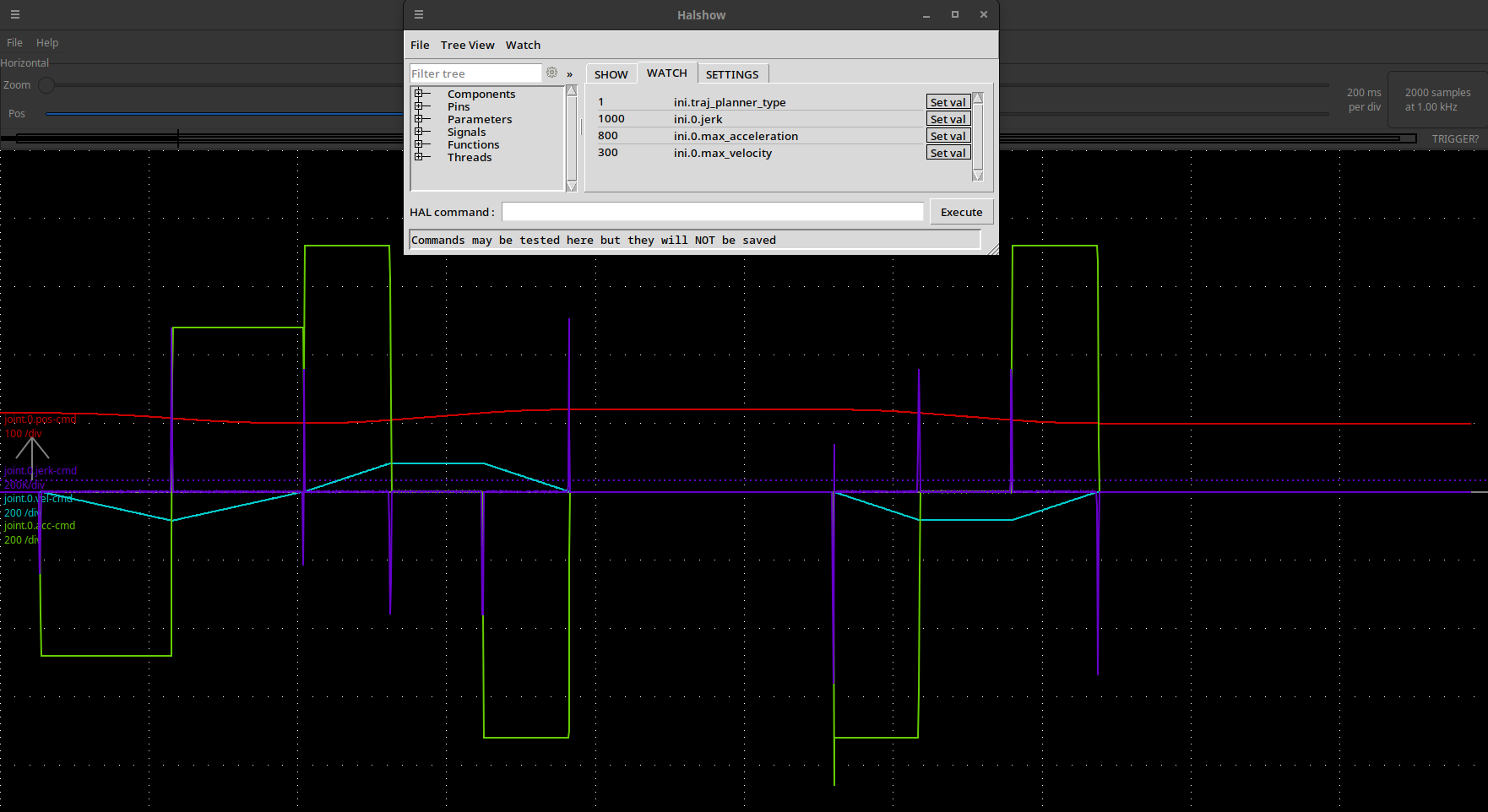Viewport: 1488px width, 812px height.
Task: Click tree panel scroll-up arrow
Action: [x=572, y=91]
